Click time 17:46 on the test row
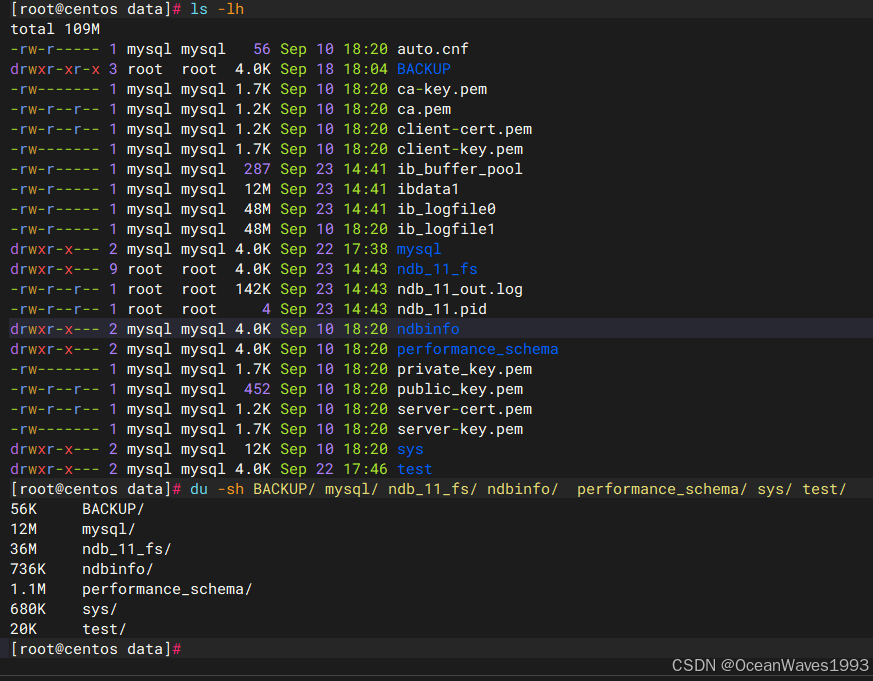This screenshot has width=873, height=681. (365, 469)
